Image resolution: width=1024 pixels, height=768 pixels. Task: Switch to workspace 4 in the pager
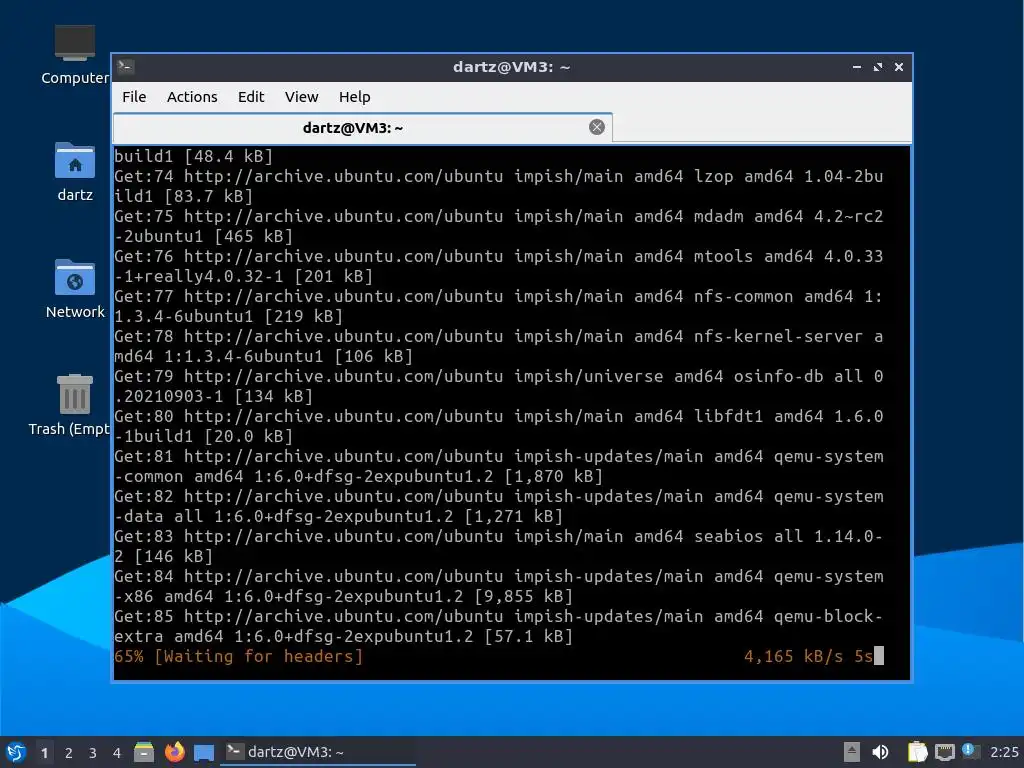(117, 753)
